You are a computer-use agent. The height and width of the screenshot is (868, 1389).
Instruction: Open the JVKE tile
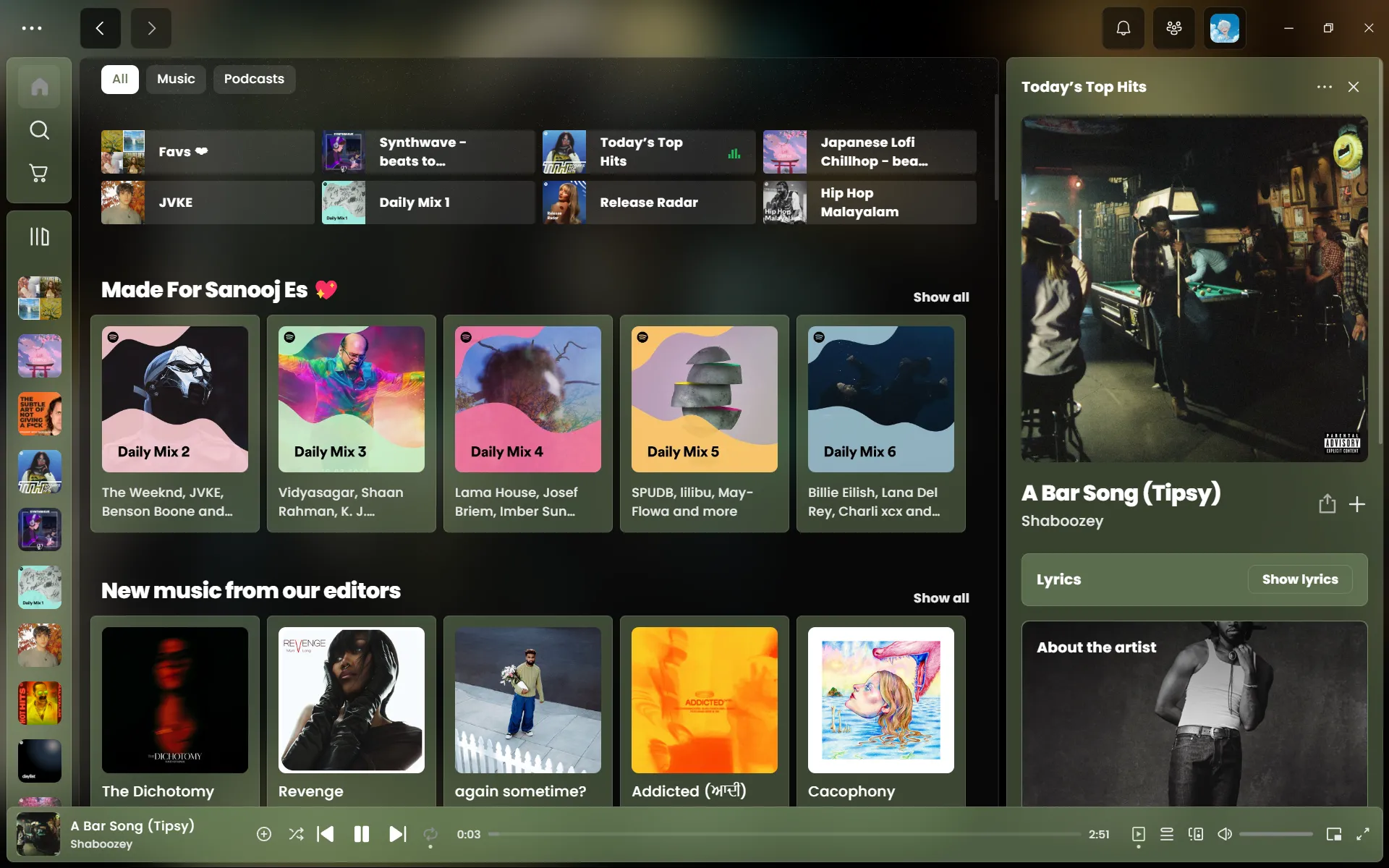click(x=208, y=203)
